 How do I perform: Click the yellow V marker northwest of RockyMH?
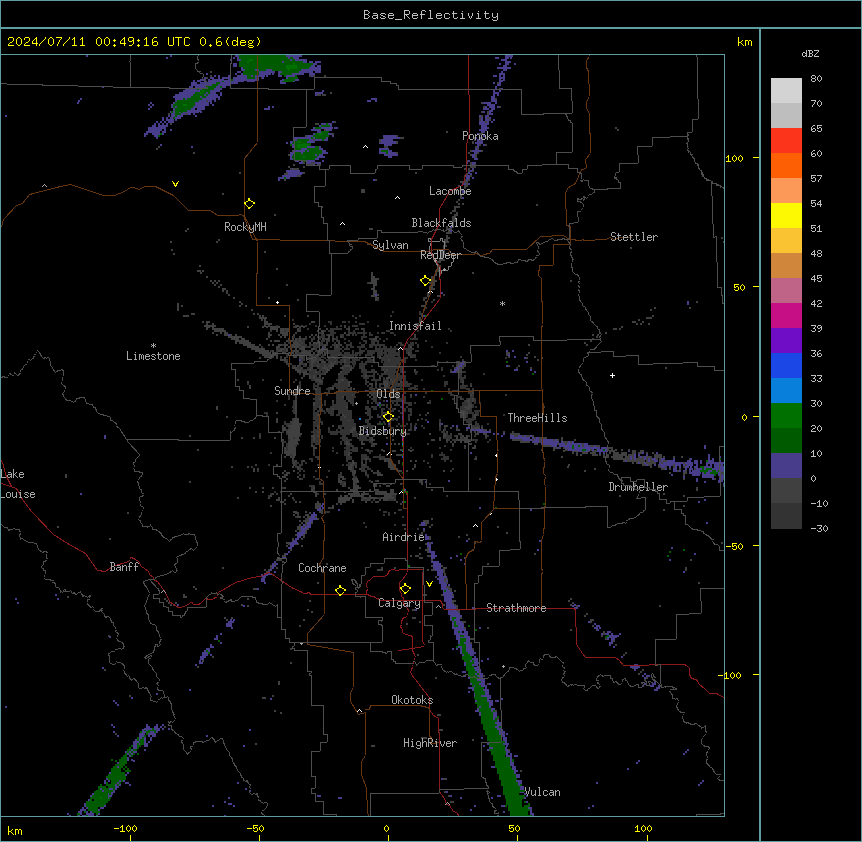[175, 184]
